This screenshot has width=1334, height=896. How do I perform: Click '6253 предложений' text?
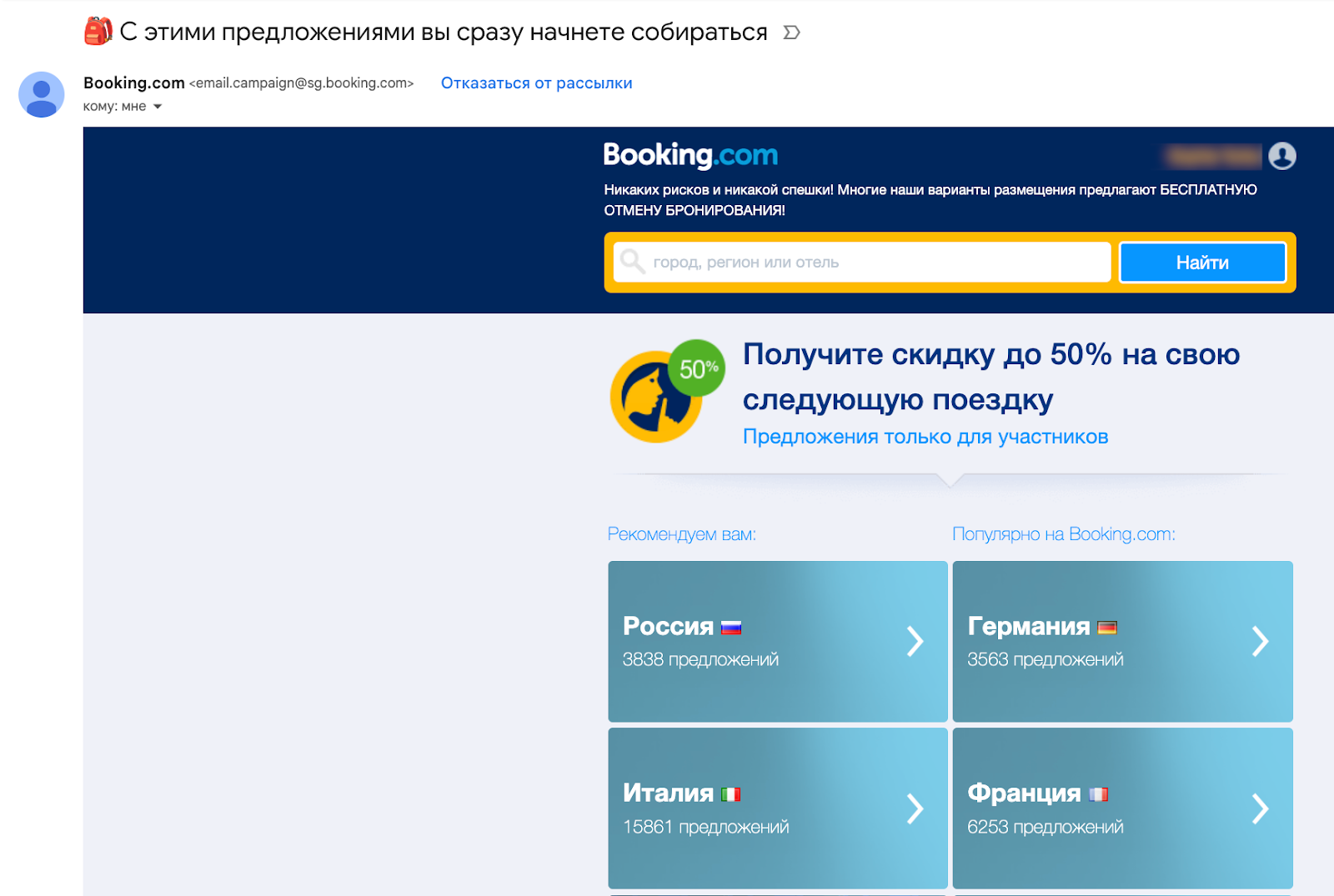coord(1046,827)
